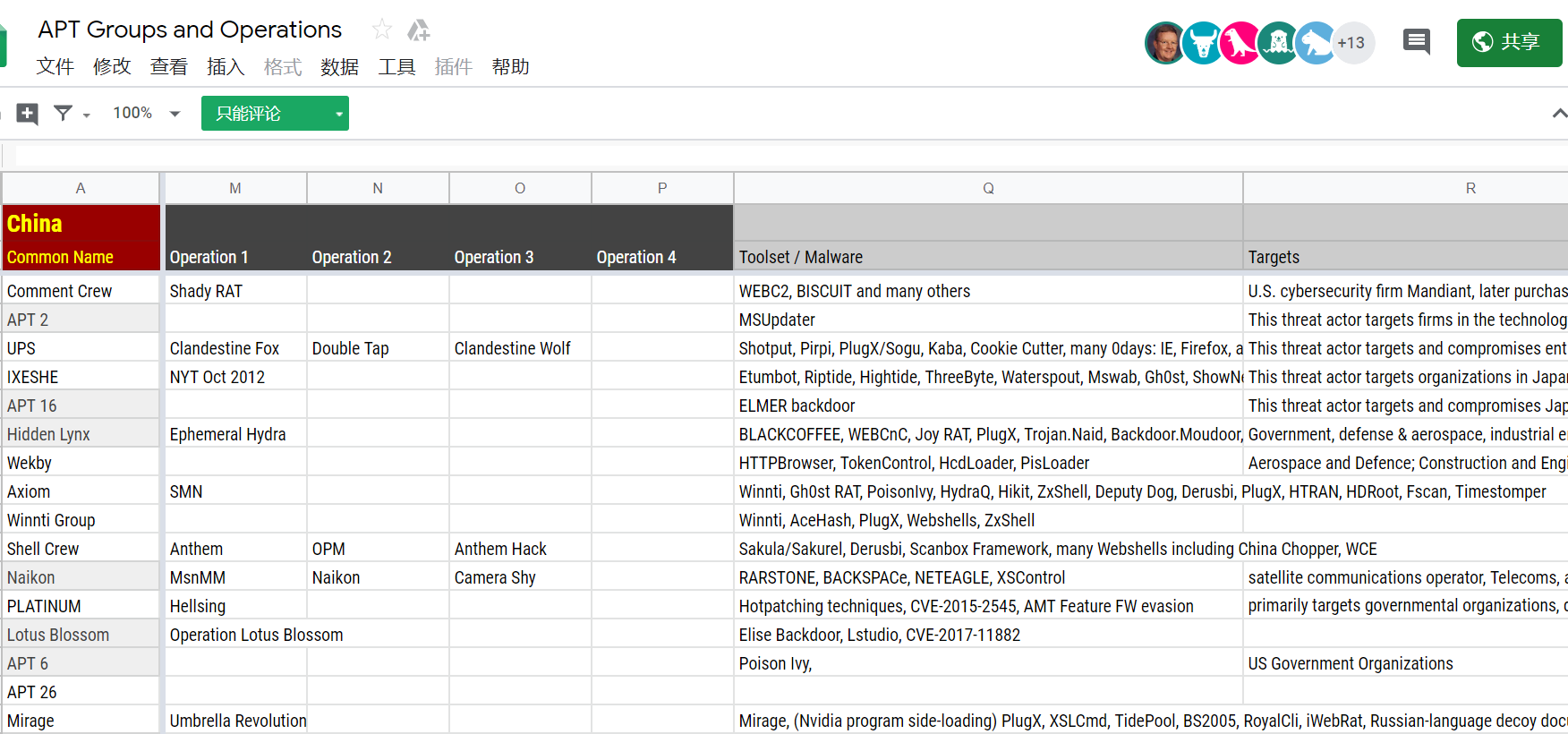Select the Poison Ivy, cell
Screen dimensions: 1568x734
point(988,663)
